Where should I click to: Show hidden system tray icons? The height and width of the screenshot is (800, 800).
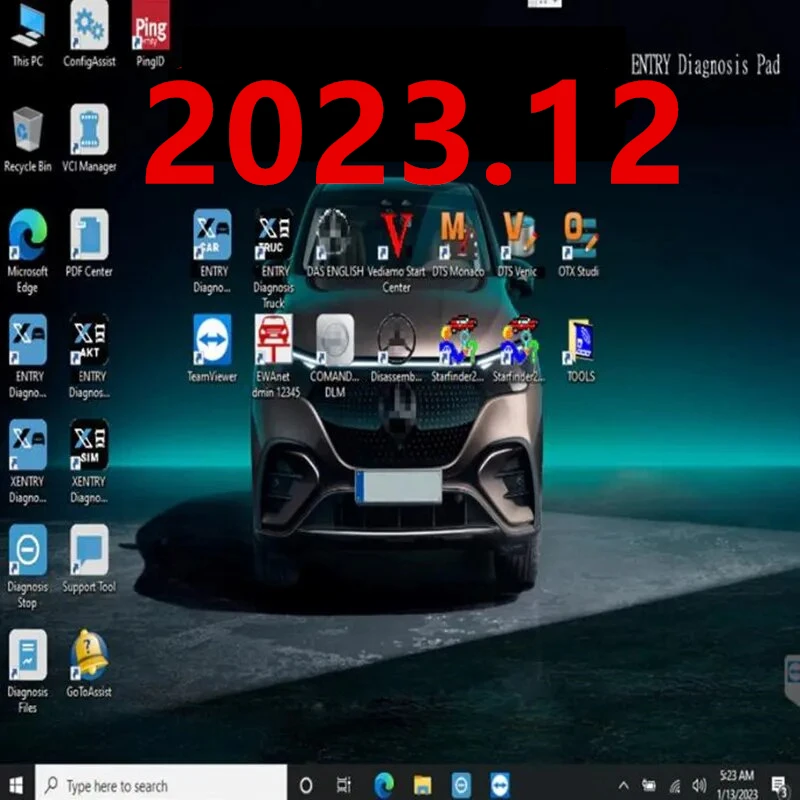tap(623, 785)
